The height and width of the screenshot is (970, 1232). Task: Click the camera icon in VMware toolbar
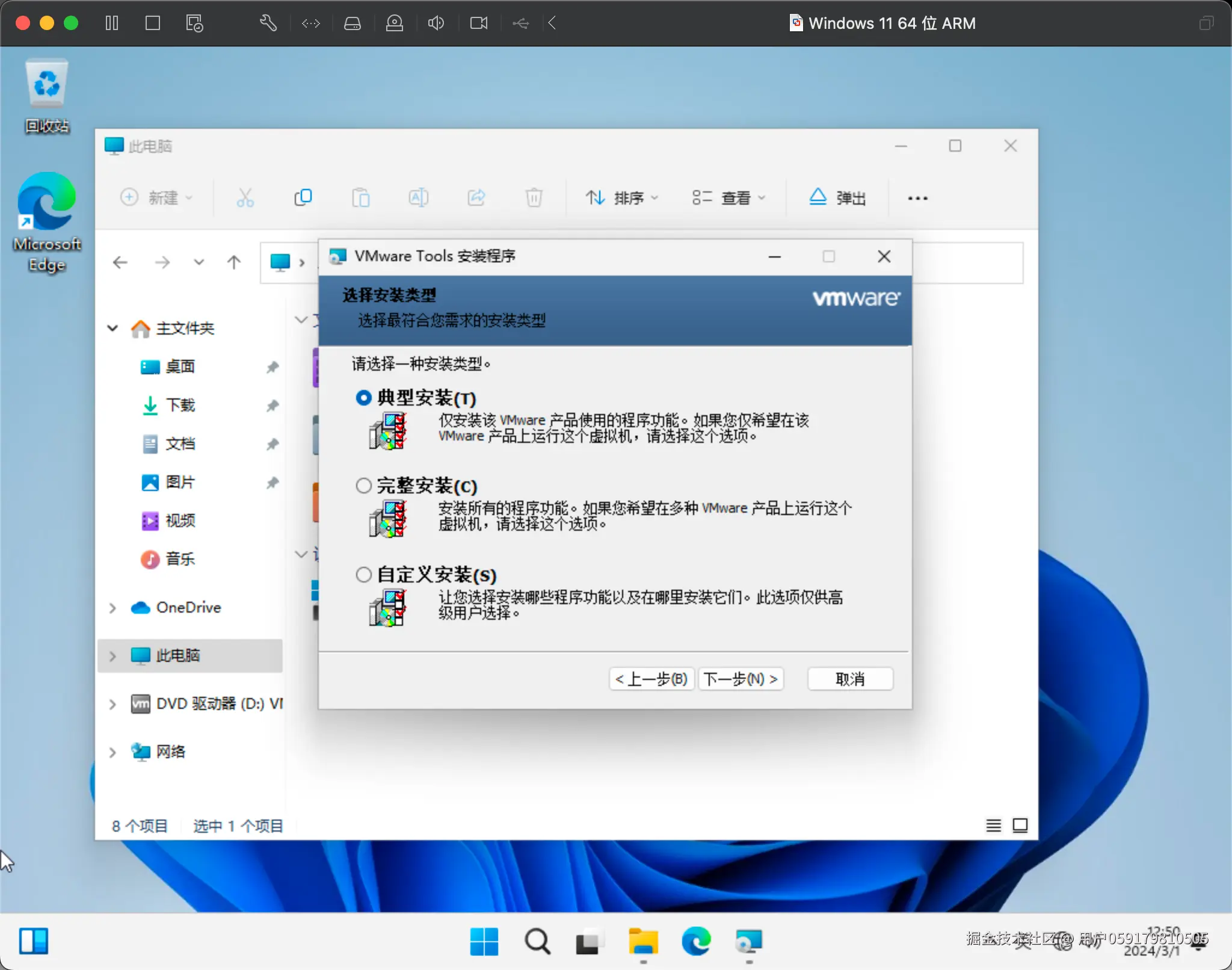coord(478,23)
